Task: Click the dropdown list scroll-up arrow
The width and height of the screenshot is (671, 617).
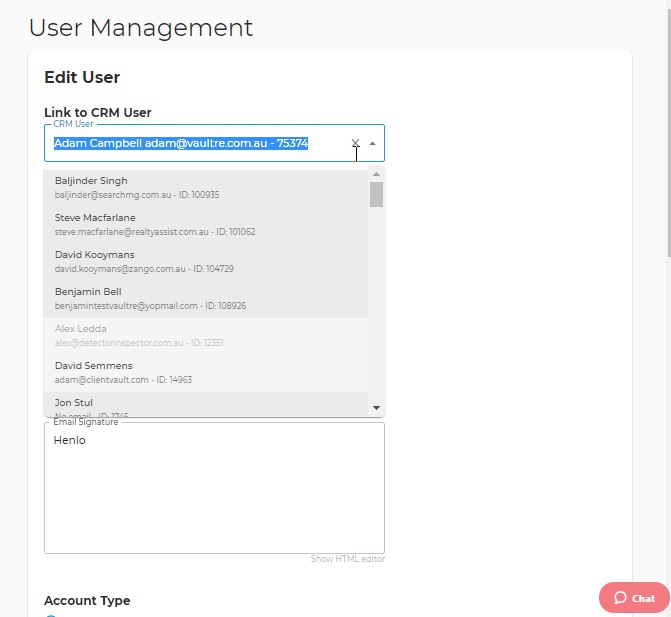Action: 377,174
